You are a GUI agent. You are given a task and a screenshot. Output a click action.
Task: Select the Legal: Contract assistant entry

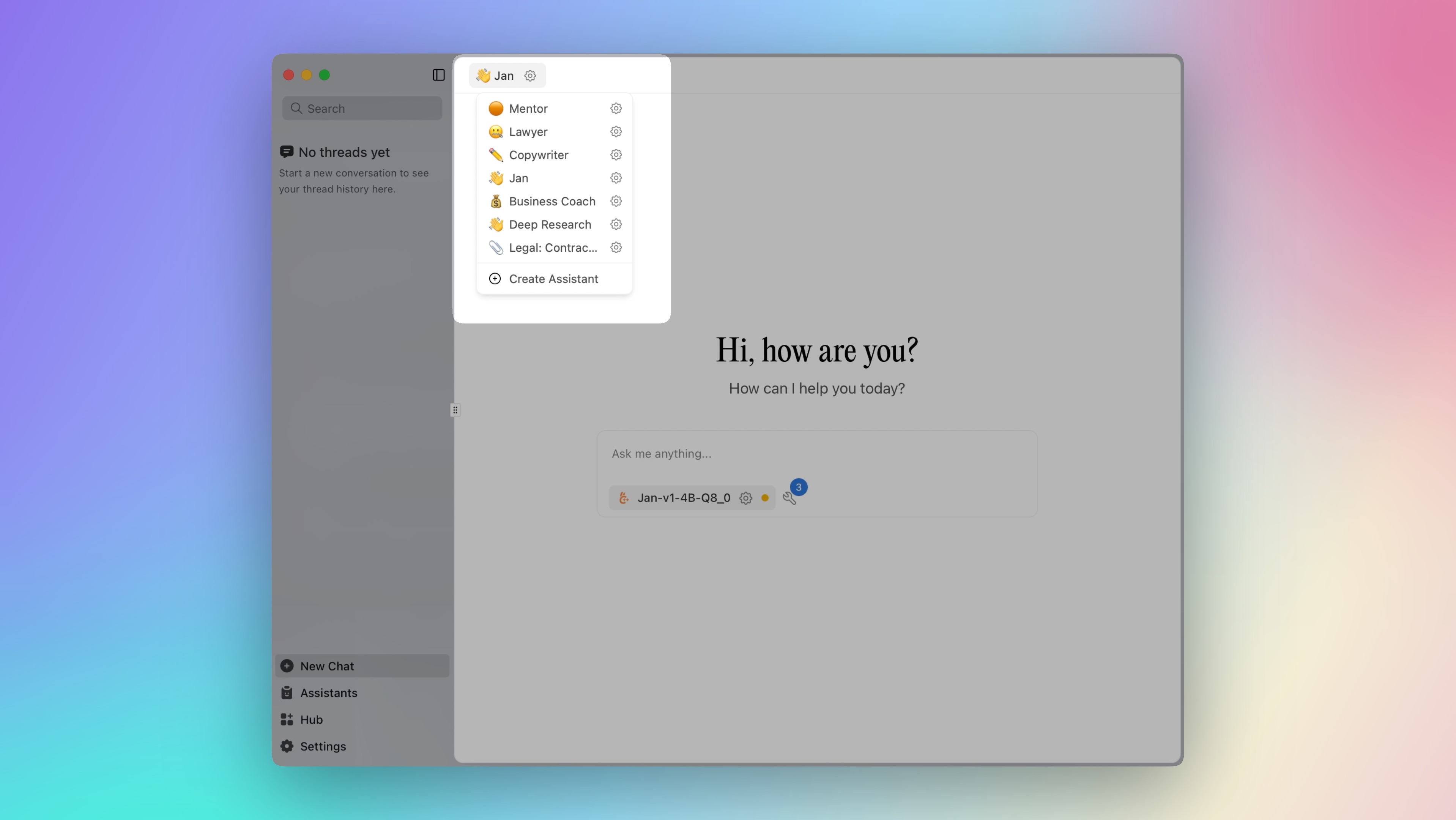(553, 248)
